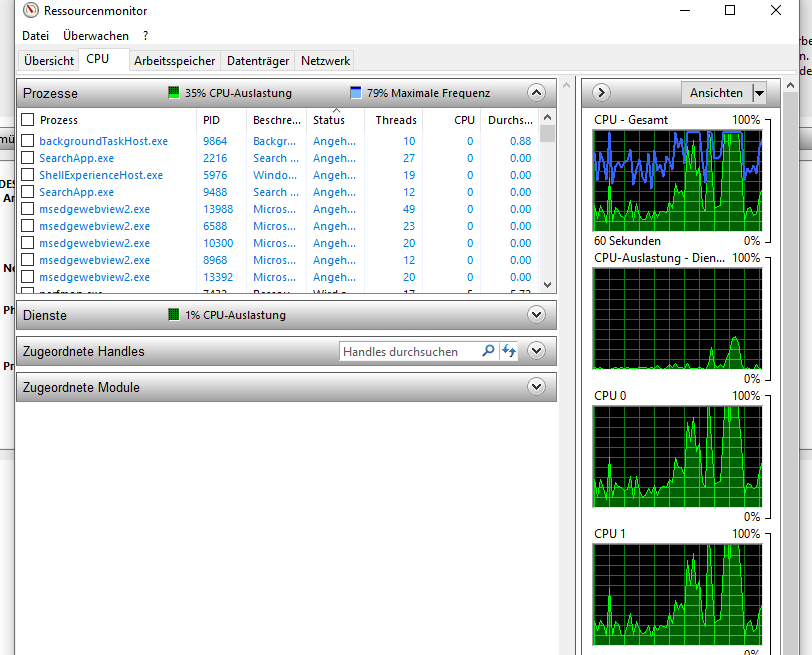812x655 pixels.
Task: Select the ShellExperienceHost.exe process name
Action: click(101, 175)
